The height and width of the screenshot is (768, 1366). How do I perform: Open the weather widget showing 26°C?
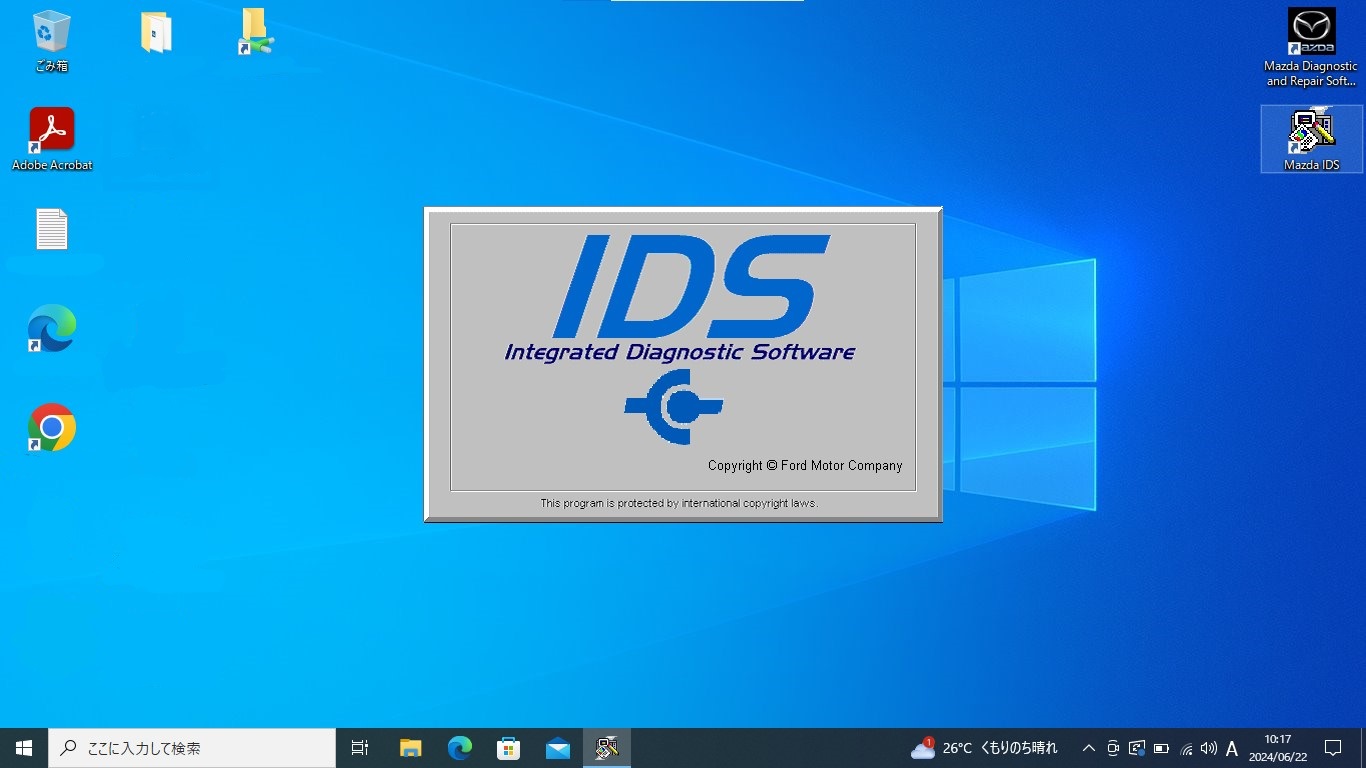pyautogui.click(x=984, y=748)
